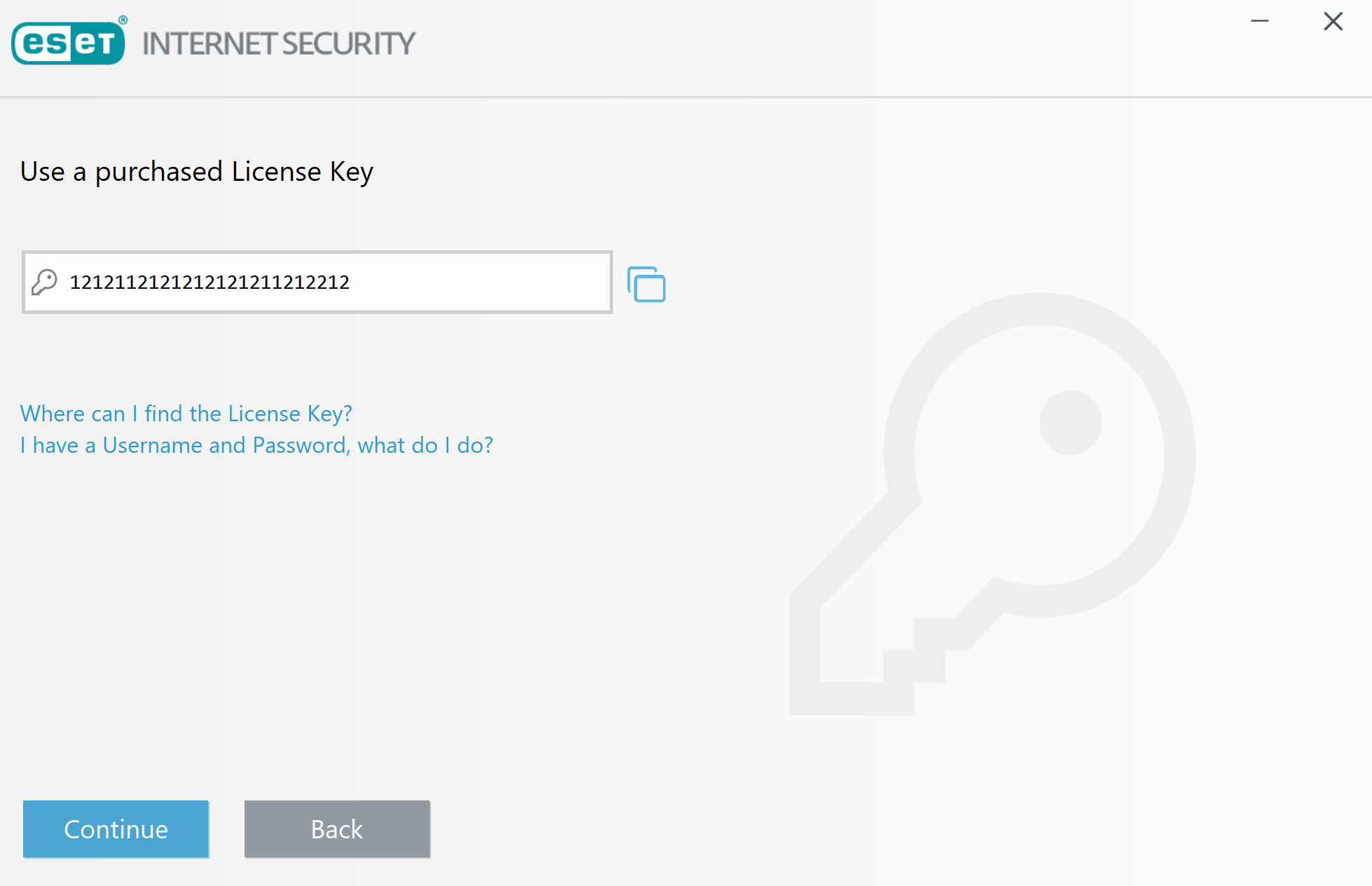Open the Username and Password help link
Image resolution: width=1372 pixels, height=886 pixels.
pos(256,445)
